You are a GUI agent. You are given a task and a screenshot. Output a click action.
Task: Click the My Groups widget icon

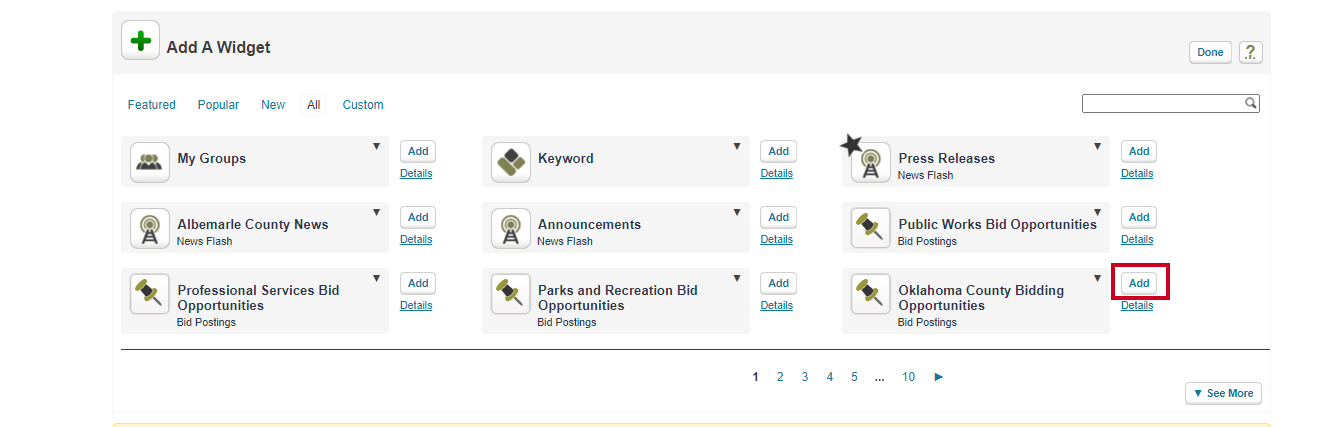150,161
